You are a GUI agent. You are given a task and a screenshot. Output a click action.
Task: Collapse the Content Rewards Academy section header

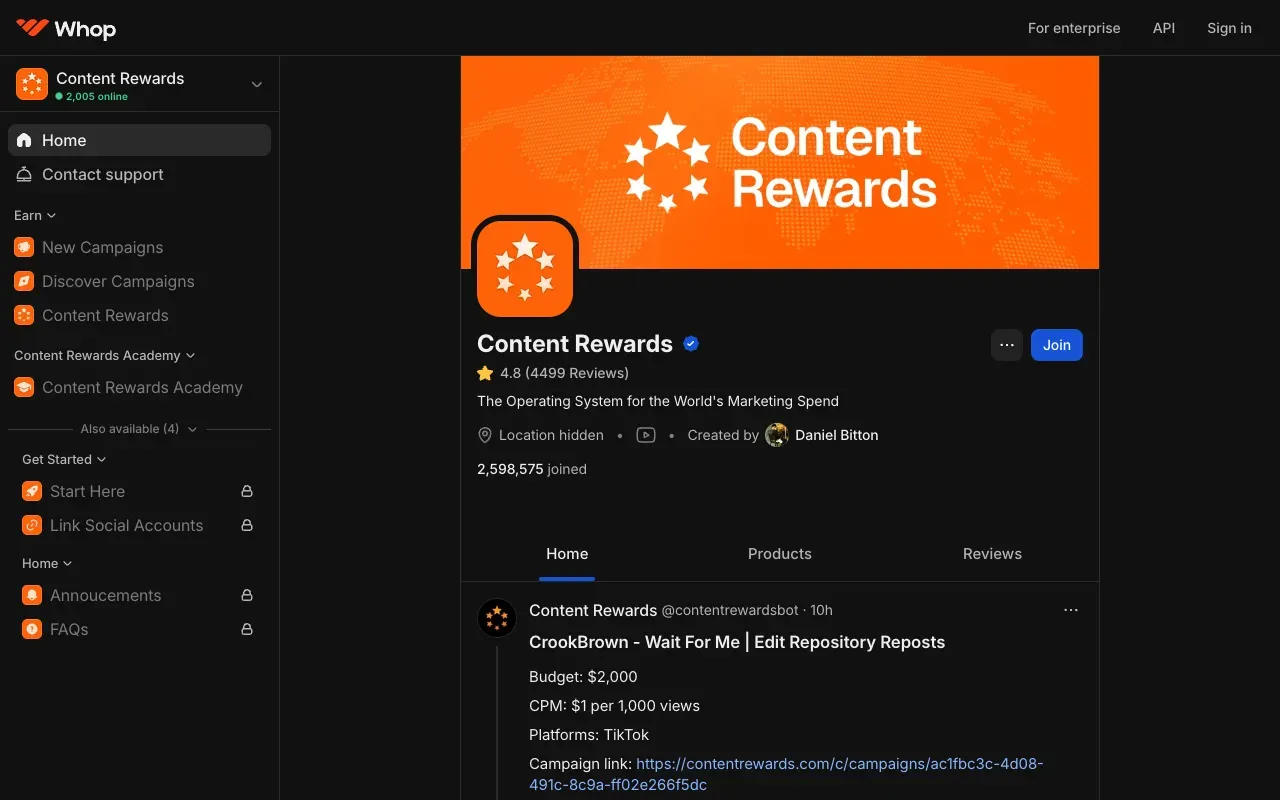[105, 355]
